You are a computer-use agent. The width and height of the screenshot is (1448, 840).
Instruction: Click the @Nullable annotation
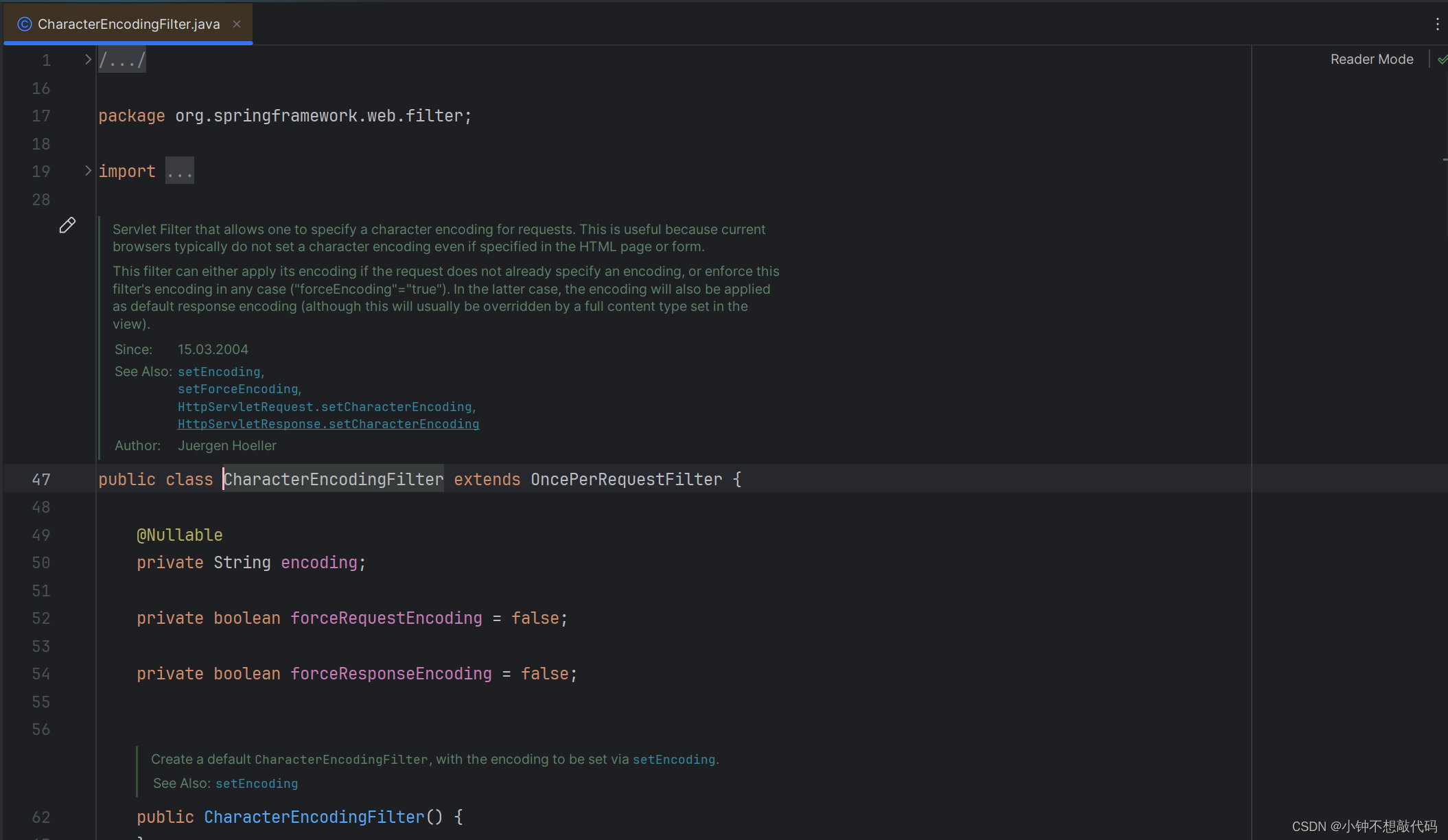point(180,535)
